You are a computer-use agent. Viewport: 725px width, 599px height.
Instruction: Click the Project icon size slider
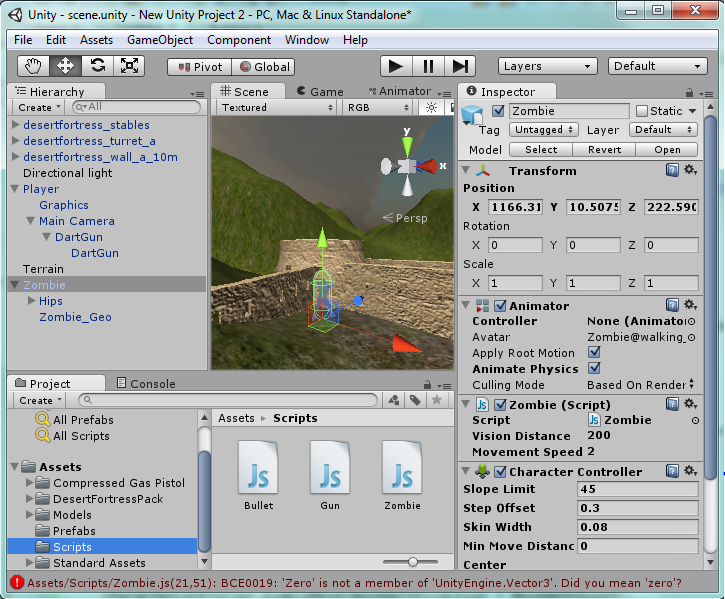coord(411,562)
